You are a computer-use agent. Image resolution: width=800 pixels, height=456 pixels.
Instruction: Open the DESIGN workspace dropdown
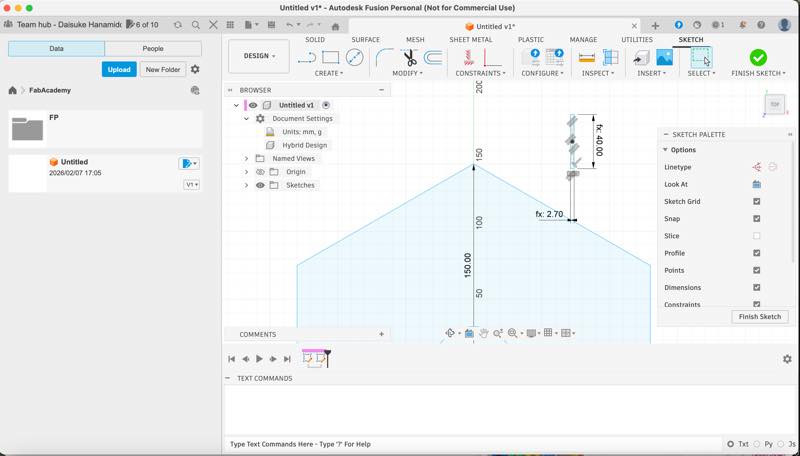259,56
